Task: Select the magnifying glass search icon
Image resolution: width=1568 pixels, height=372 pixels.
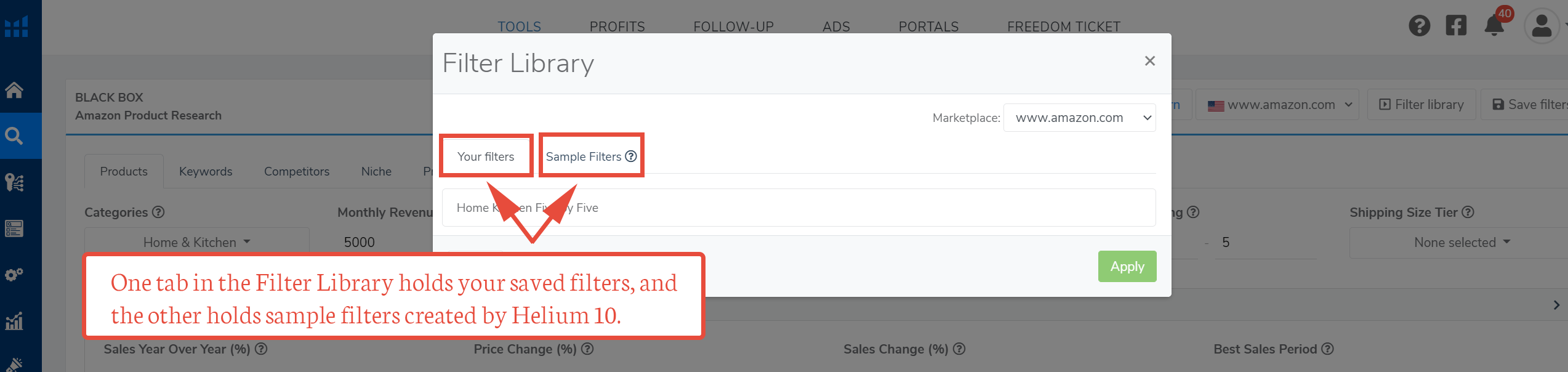Action: pyautogui.click(x=14, y=135)
